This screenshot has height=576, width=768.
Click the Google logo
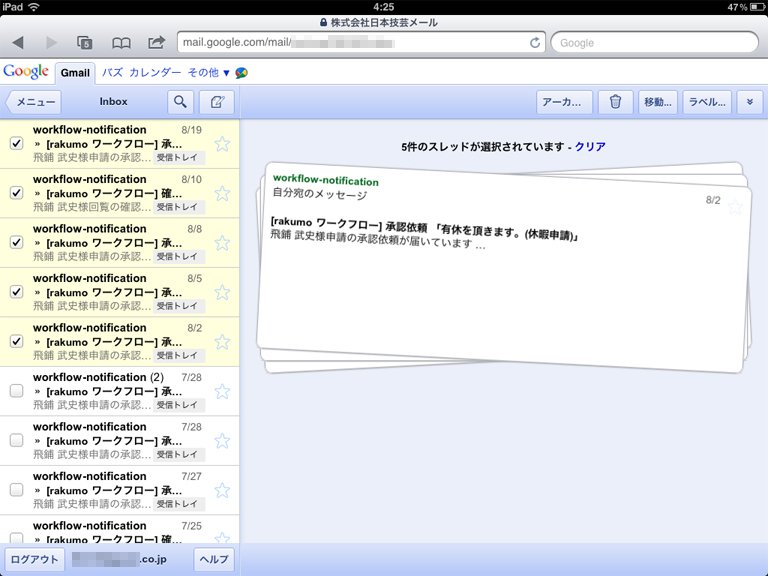coord(26,72)
